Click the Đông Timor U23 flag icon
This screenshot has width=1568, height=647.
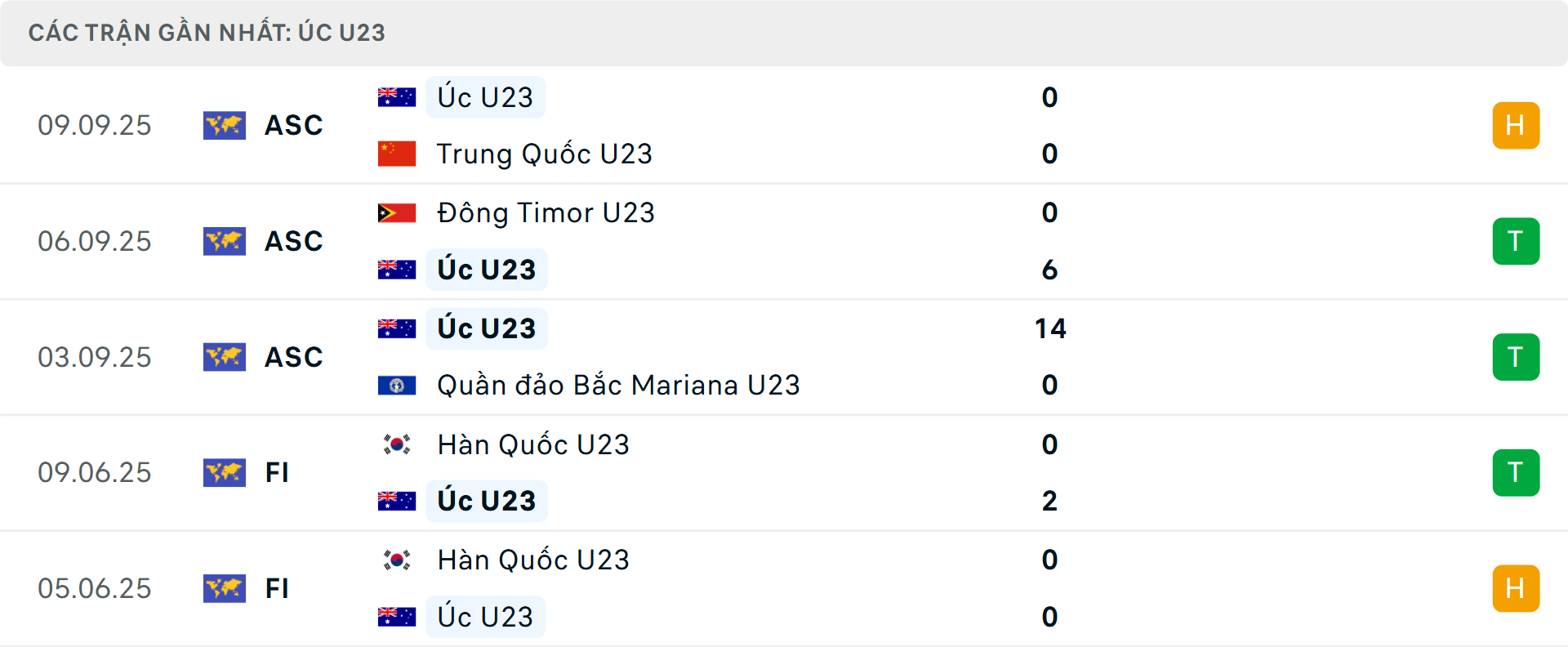[397, 212]
